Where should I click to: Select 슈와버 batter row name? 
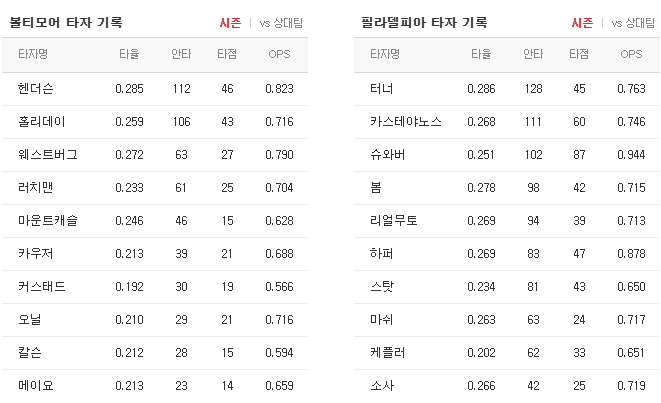coord(387,155)
